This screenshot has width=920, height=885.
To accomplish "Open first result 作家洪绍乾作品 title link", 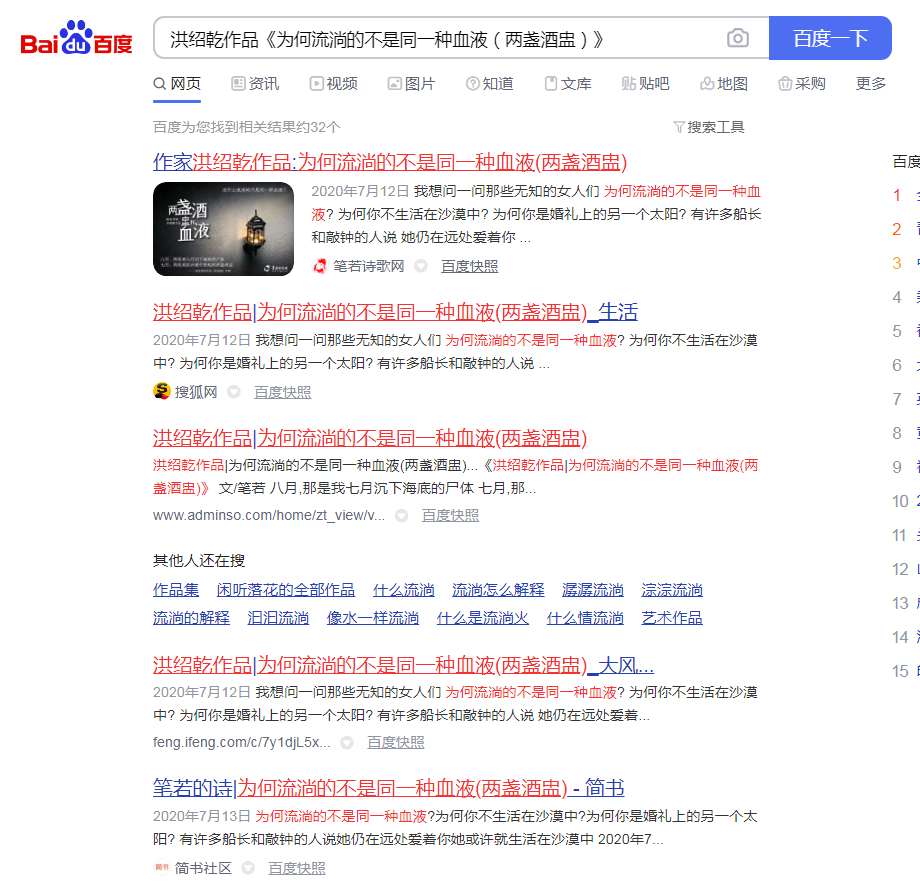I will pyautogui.click(x=389, y=162).
